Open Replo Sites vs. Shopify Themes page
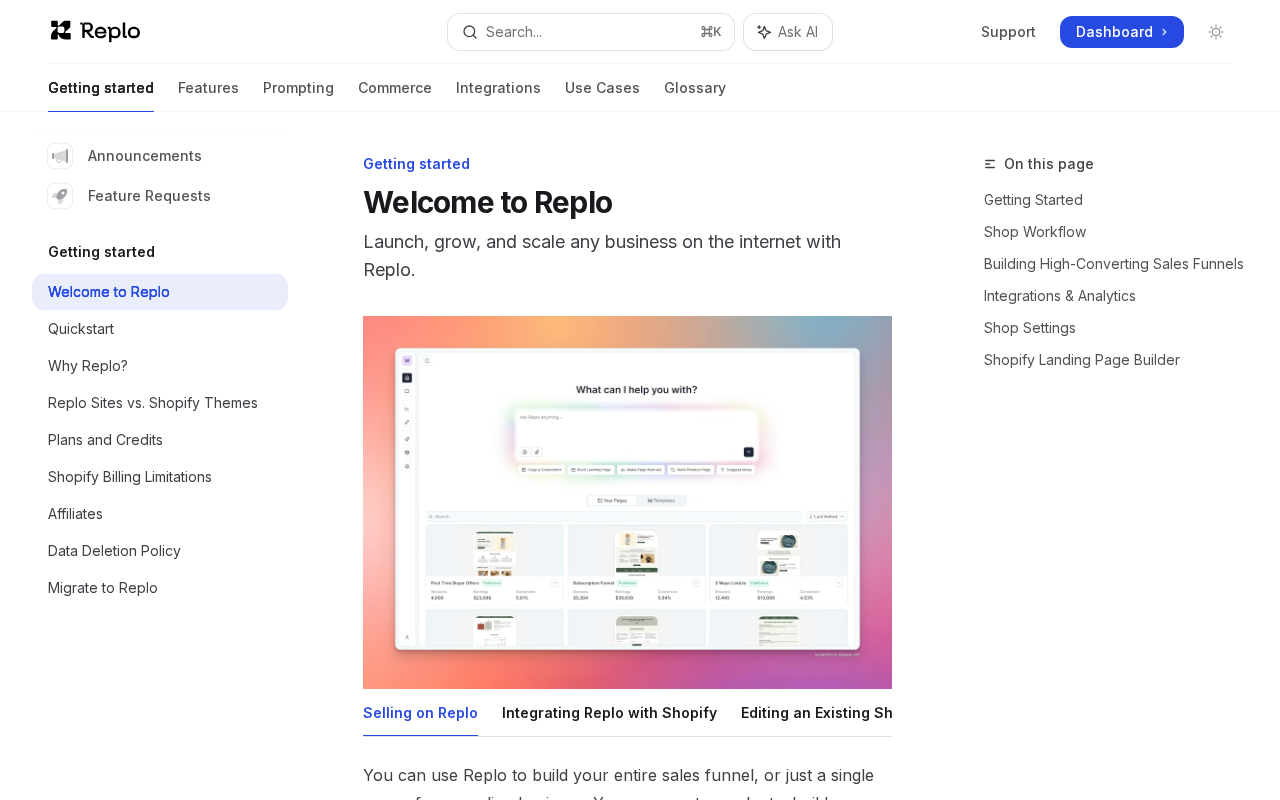 (x=160, y=403)
